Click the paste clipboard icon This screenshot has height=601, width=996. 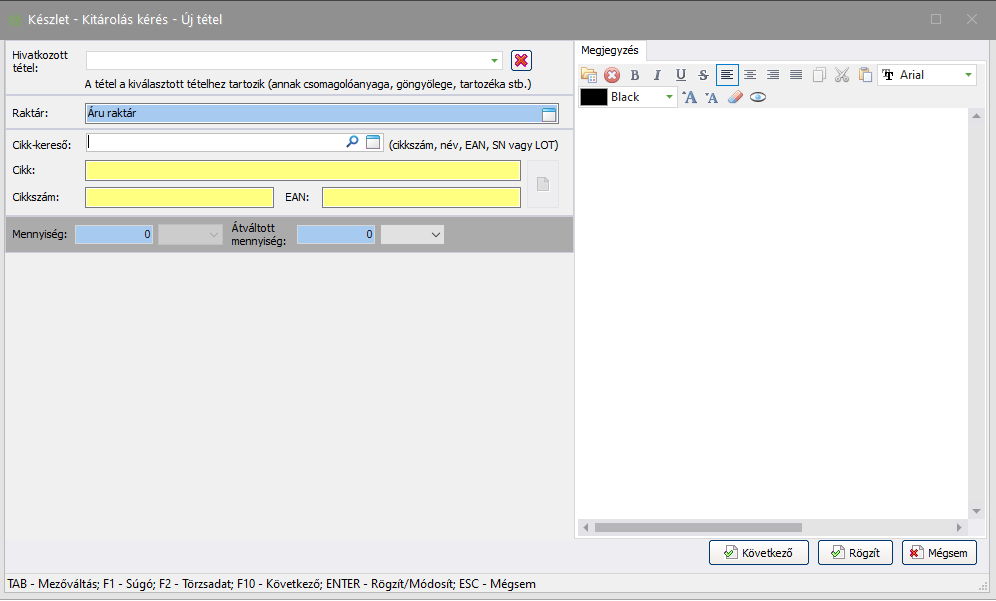(865, 75)
